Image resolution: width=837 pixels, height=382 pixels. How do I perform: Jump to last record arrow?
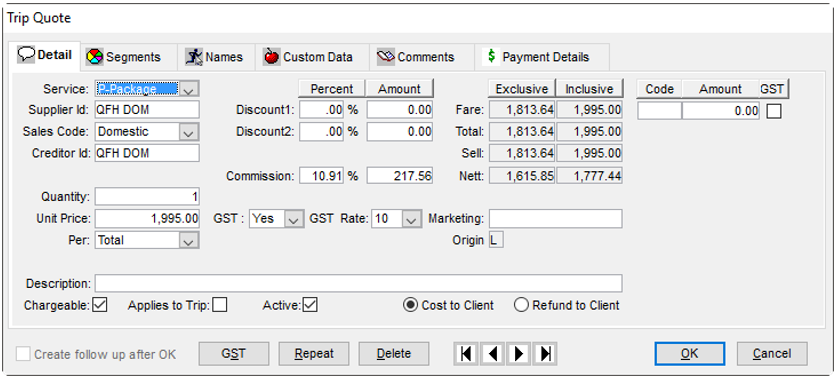[x=545, y=354]
